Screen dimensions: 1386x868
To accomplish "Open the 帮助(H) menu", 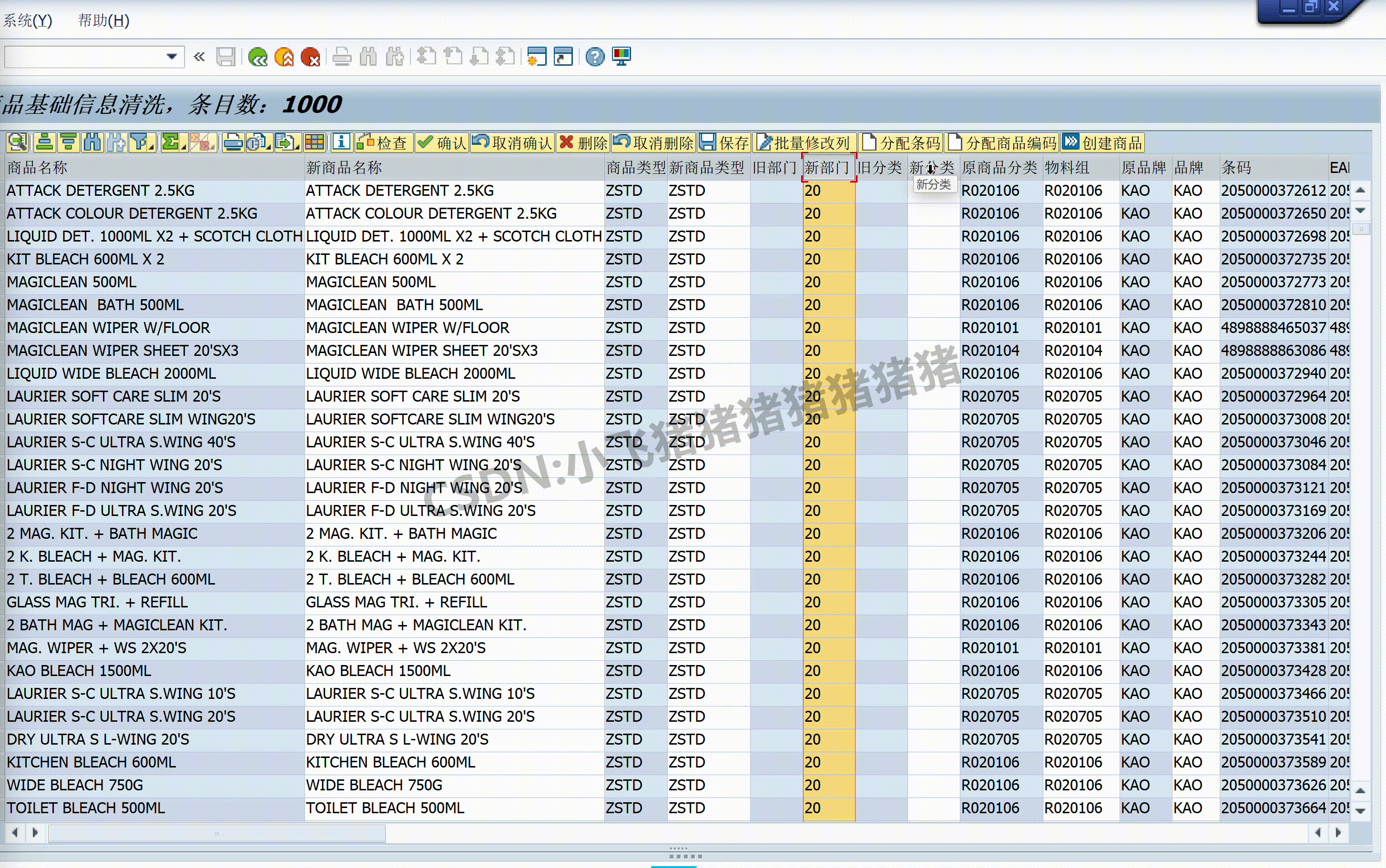I will coord(104,20).
